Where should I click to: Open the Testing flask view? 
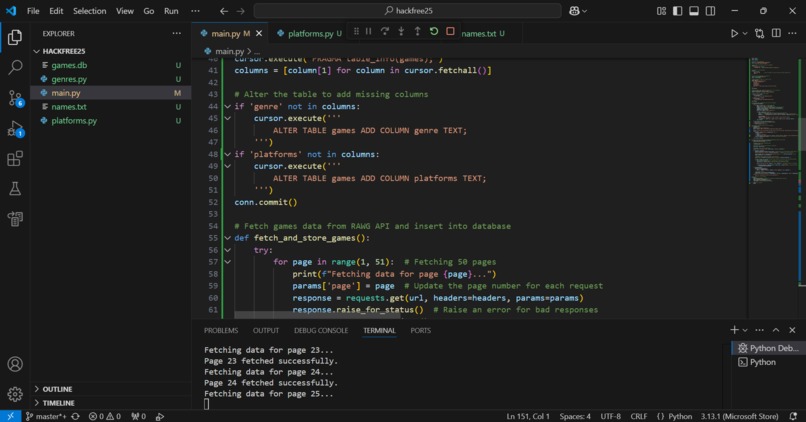(15, 189)
